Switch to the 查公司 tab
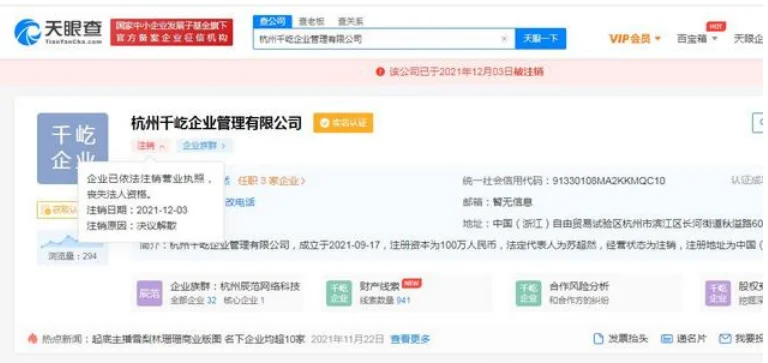Image resolution: width=768 pixels, height=363 pixels. 272,22
